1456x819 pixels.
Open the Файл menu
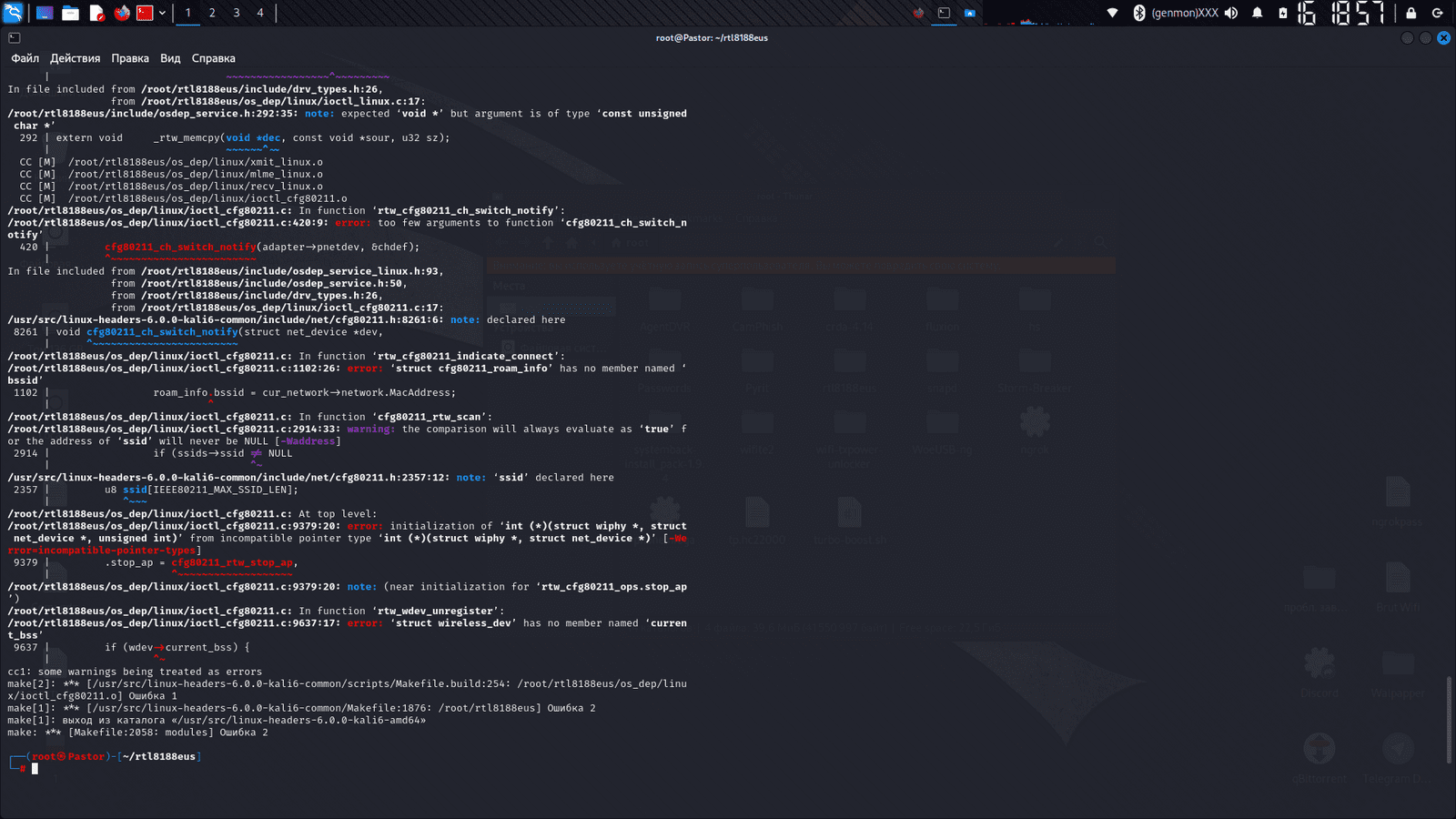[25, 58]
